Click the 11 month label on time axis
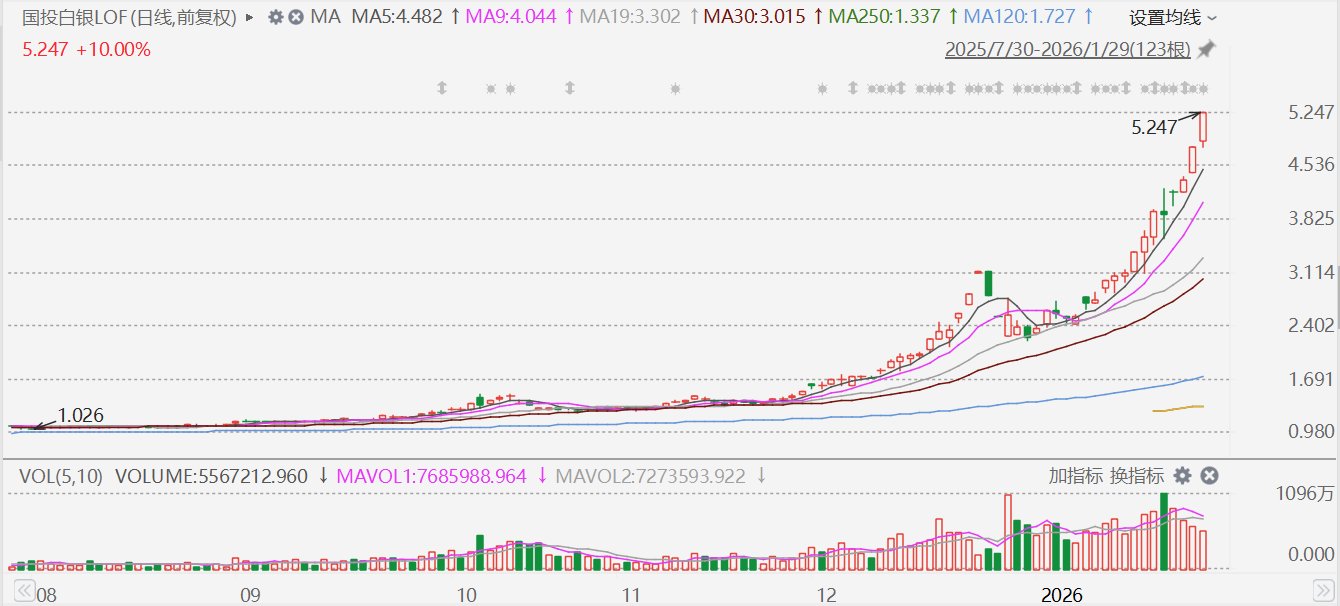This screenshot has width=1340, height=606. 629,594
